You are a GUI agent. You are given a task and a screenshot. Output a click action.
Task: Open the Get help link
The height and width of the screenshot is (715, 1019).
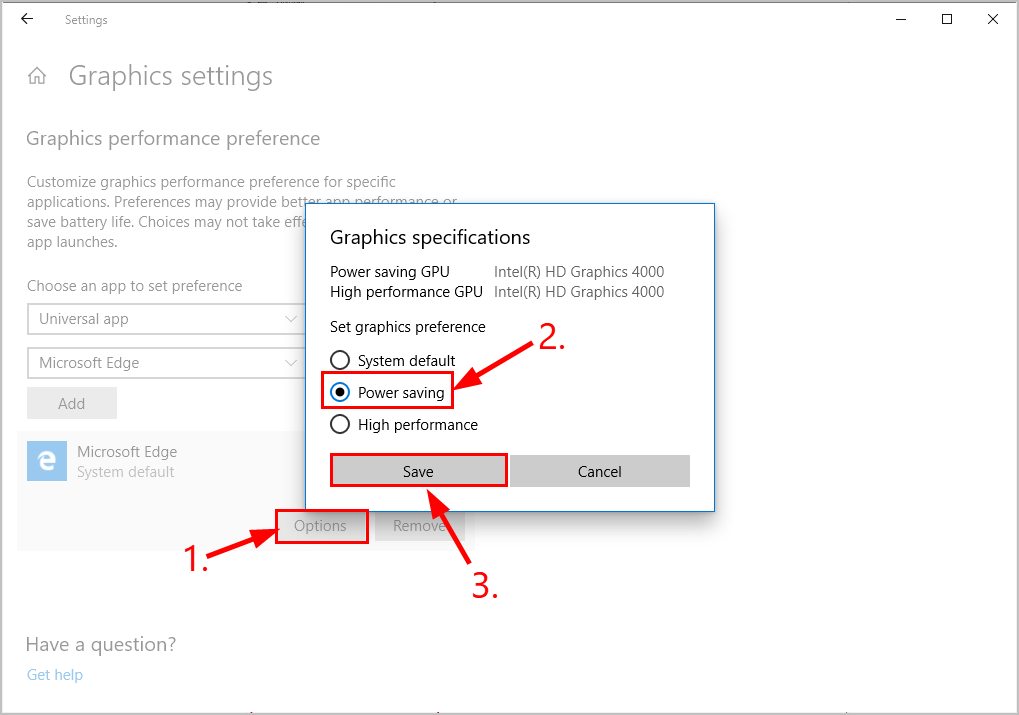[x=55, y=675]
